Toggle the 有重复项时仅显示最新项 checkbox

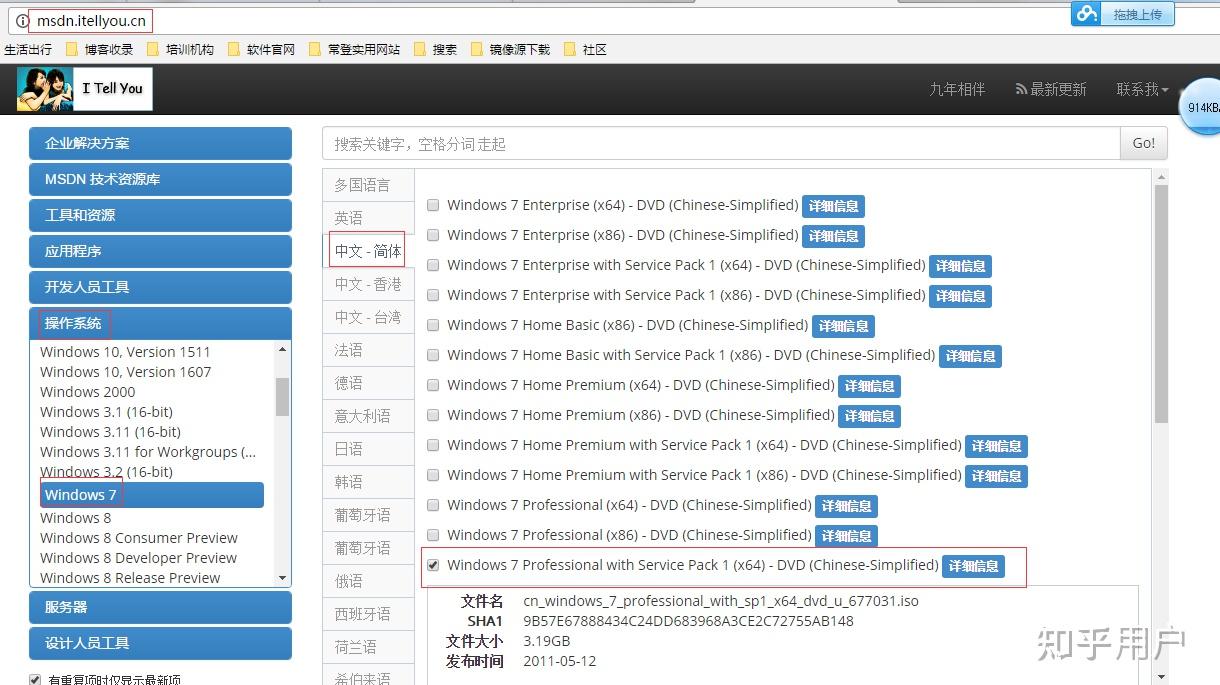tap(35, 680)
